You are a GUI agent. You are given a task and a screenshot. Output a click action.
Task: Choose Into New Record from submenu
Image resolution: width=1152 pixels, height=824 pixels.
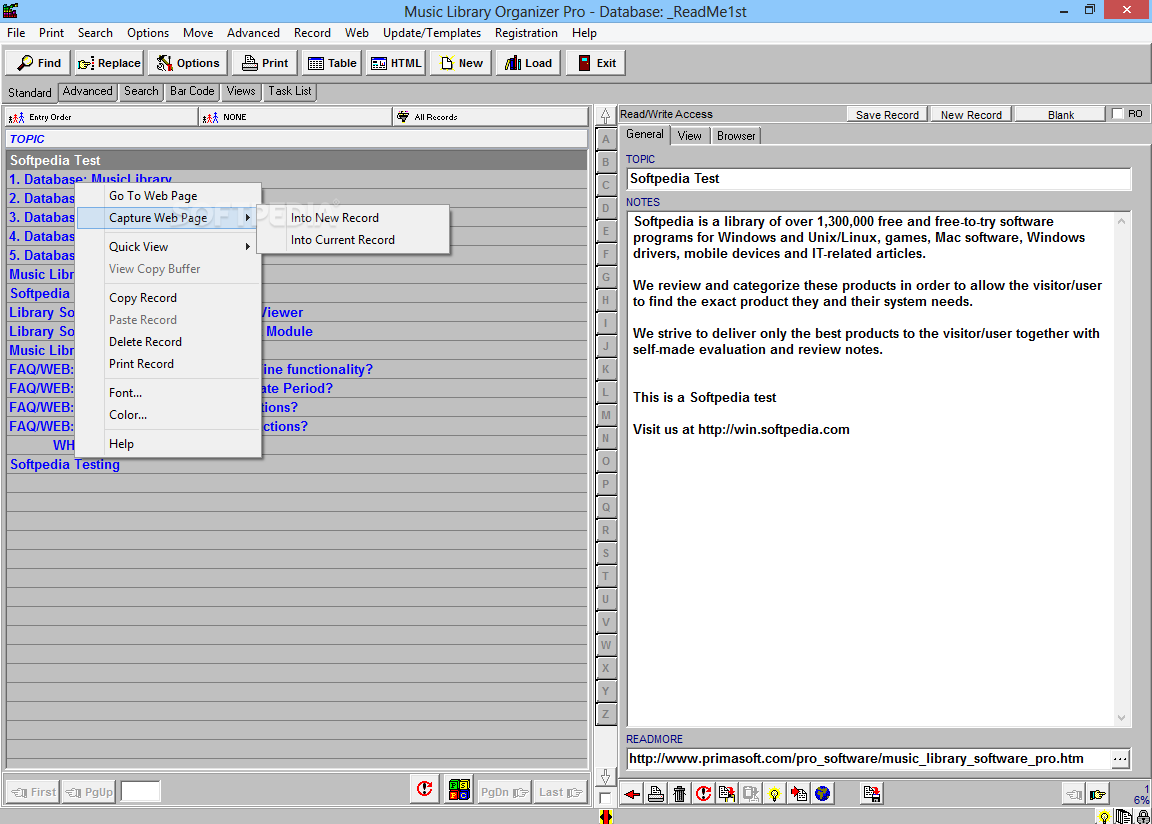coord(353,218)
